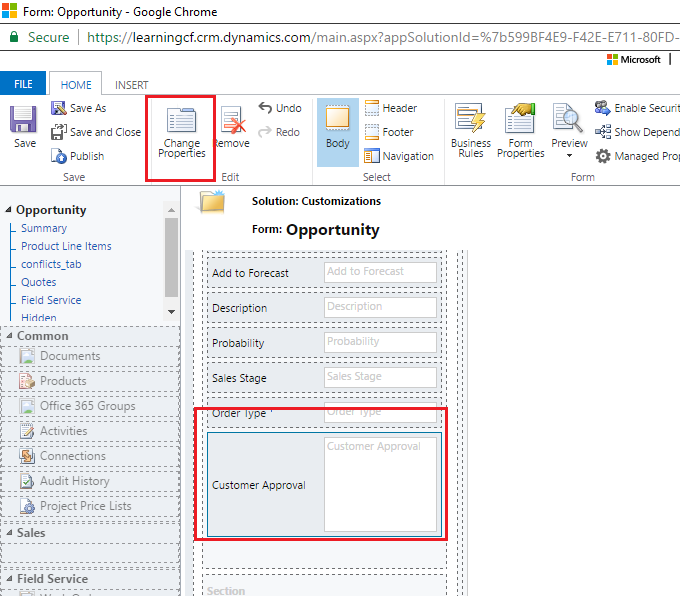Click the Project Price Lists icon

point(27,506)
